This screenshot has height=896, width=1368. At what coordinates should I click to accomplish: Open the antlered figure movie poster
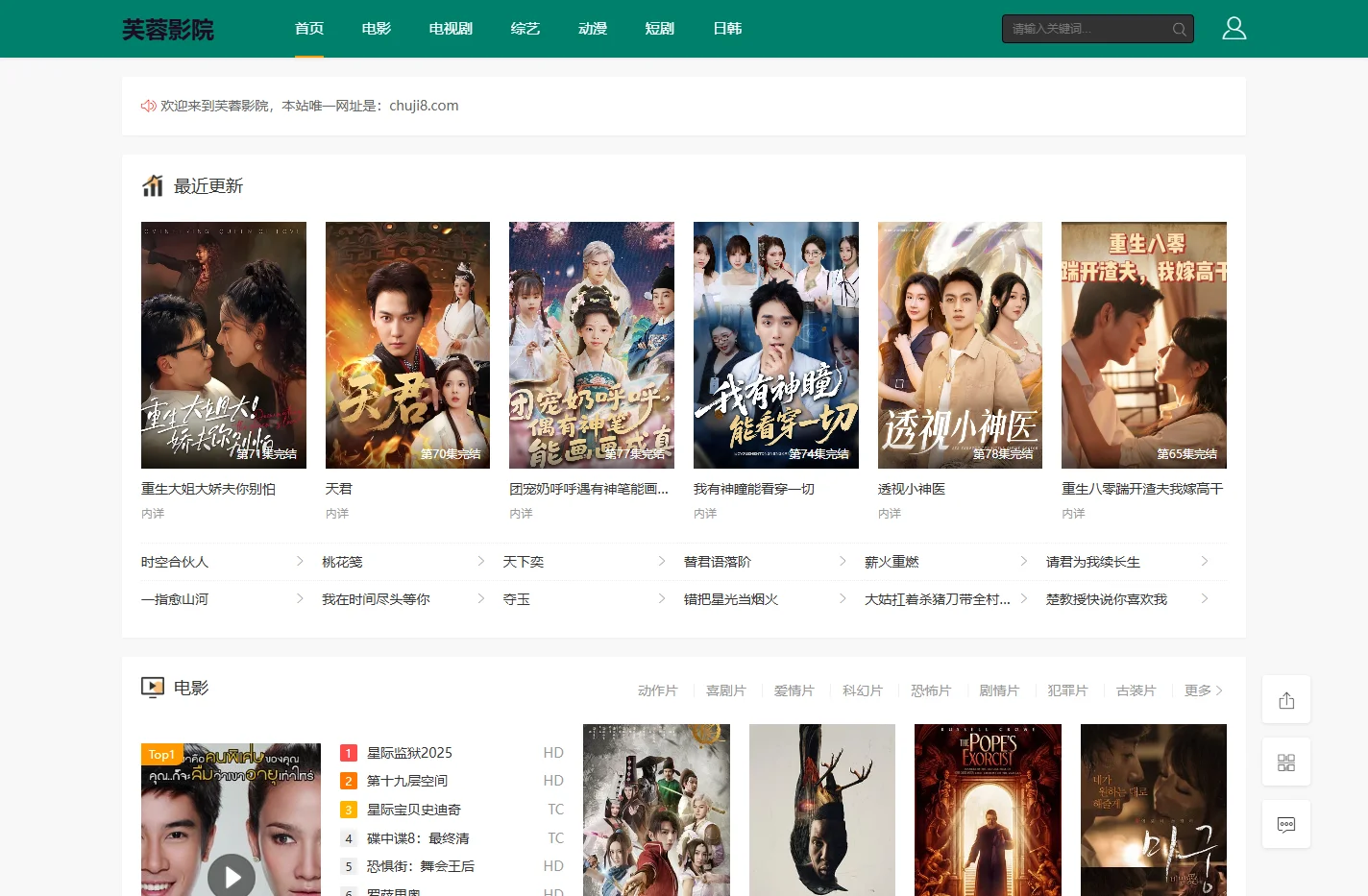[x=822, y=810]
